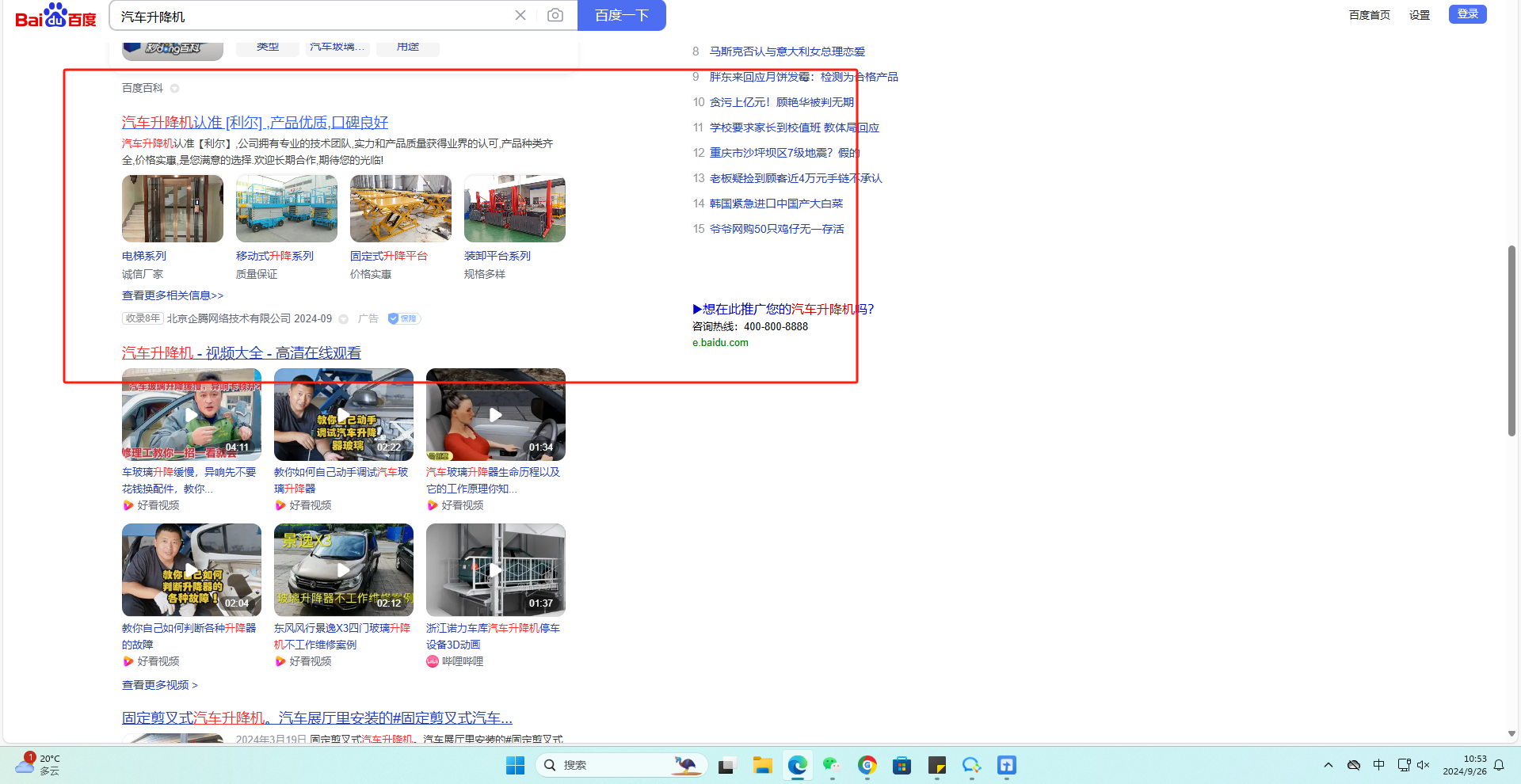
Task: Click the 中 input method indicator
Action: [x=1379, y=765]
